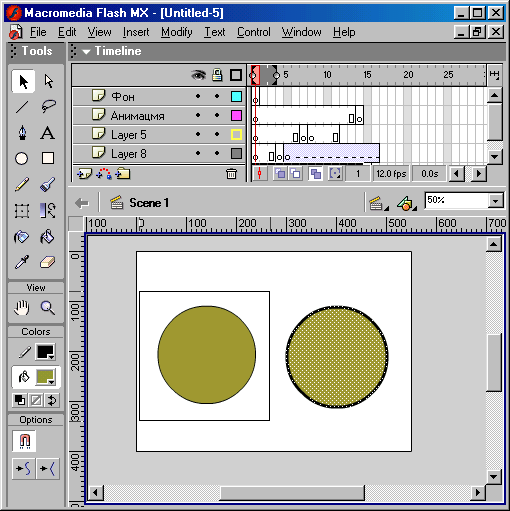Viewport: 510px width, 511px height.
Task: Open the File menu
Action: click(38, 32)
